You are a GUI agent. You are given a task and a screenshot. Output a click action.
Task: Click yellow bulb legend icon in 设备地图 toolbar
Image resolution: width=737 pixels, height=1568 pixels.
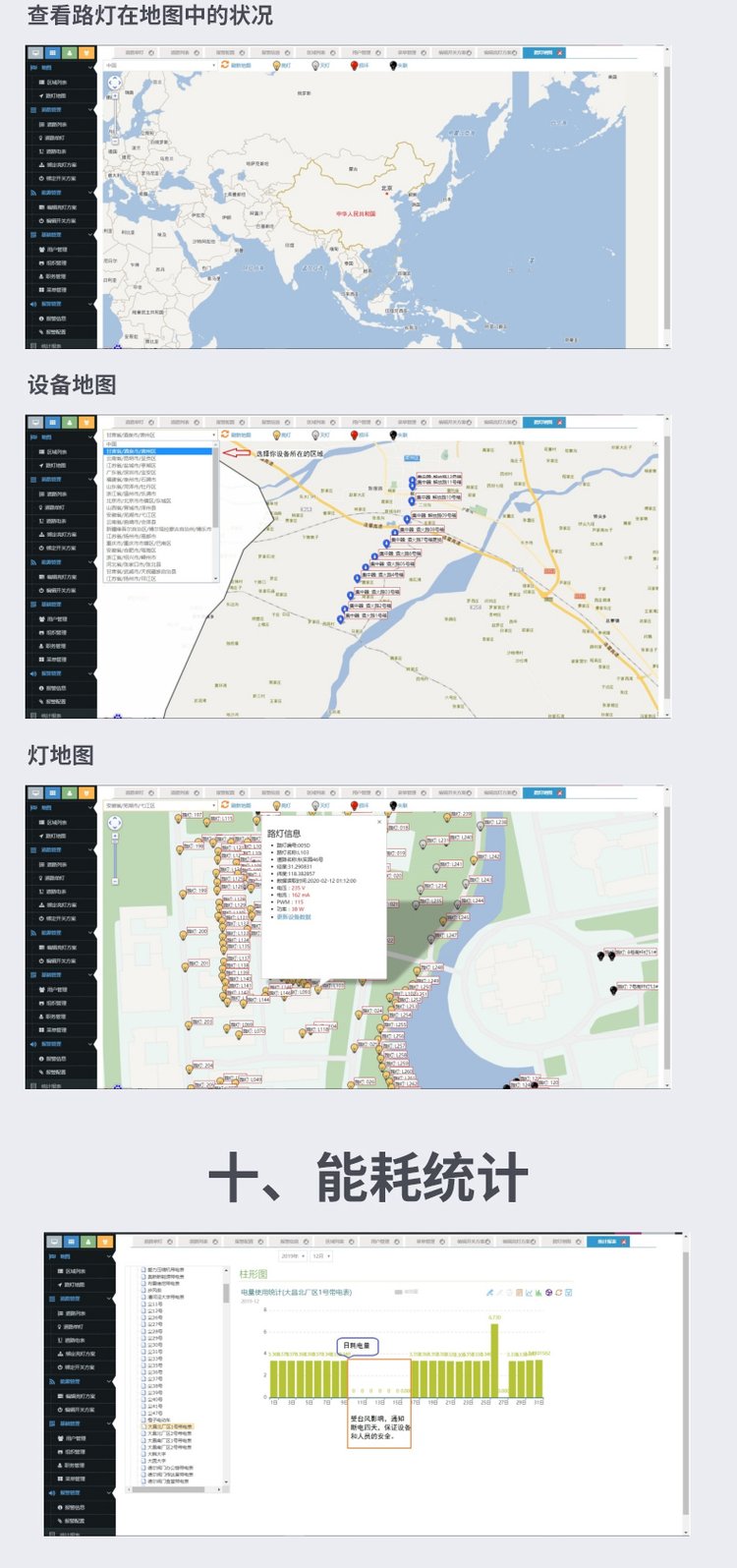[x=276, y=435]
